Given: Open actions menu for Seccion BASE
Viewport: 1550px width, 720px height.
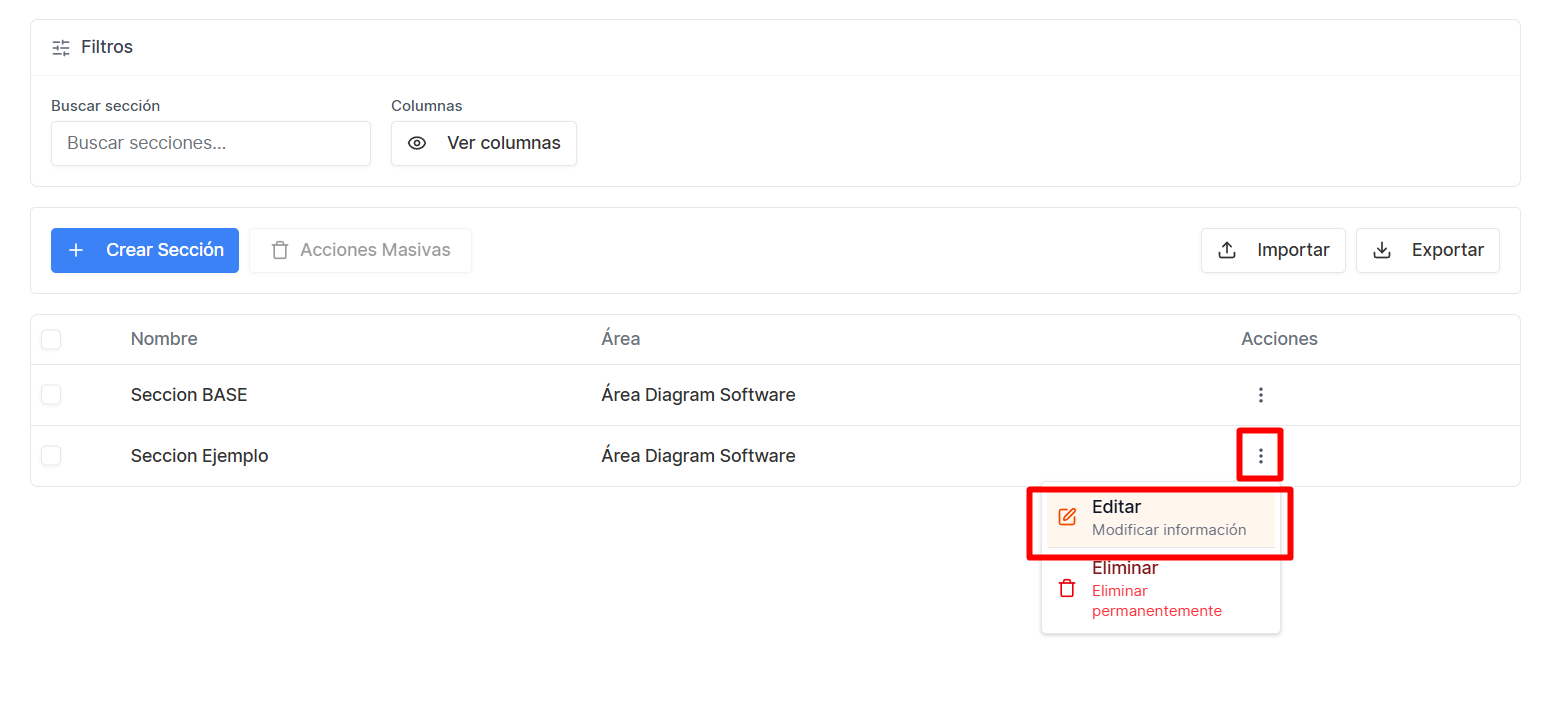Looking at the screenshot, I should coord(1261,395).
